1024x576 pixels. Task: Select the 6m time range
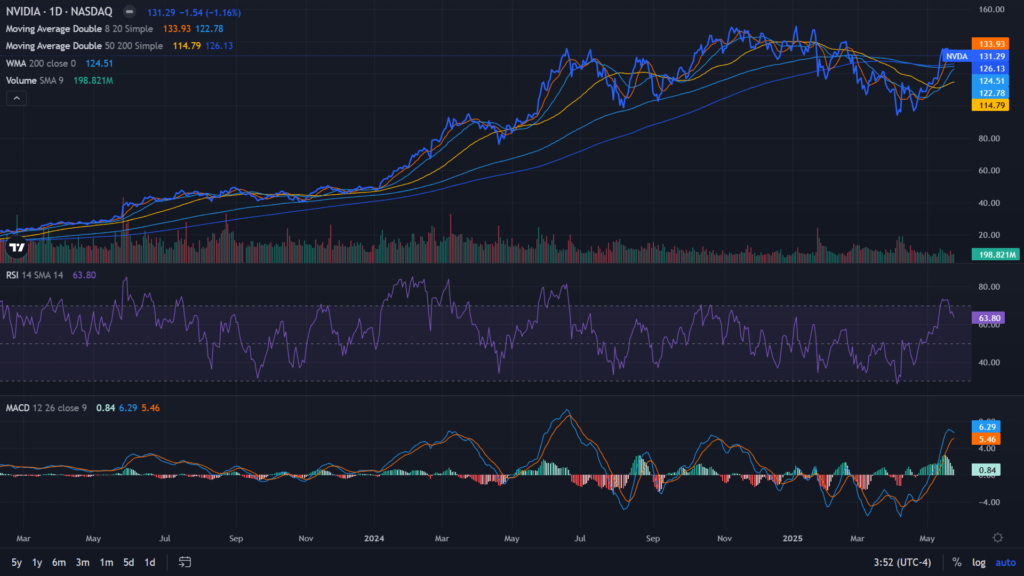tap(59, 562)
